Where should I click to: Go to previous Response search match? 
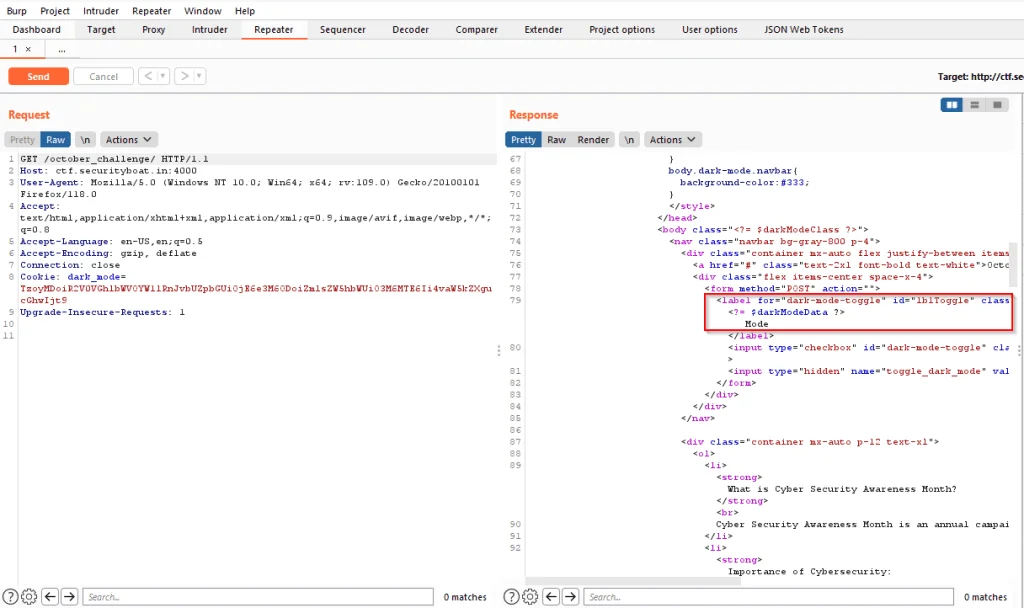pyautogui.click(x=551, y=596)
